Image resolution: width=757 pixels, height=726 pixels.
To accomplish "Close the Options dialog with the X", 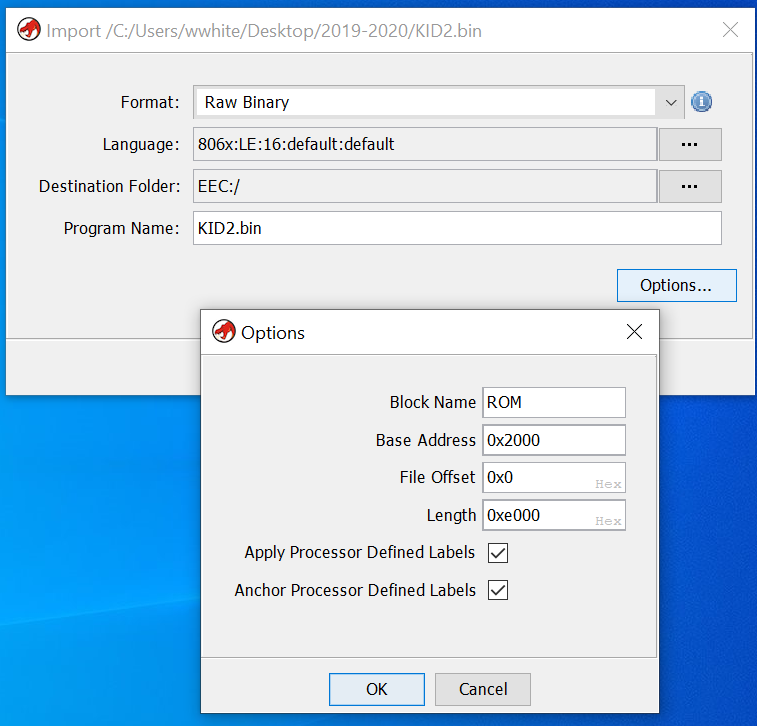I will point(634,332).
